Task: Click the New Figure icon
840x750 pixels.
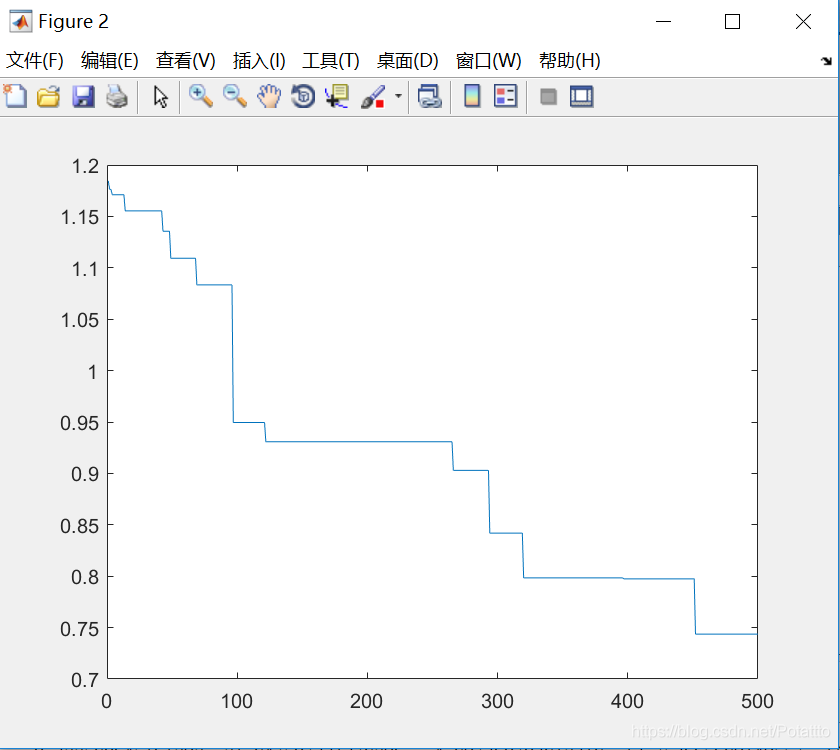Action: point(15,96)
